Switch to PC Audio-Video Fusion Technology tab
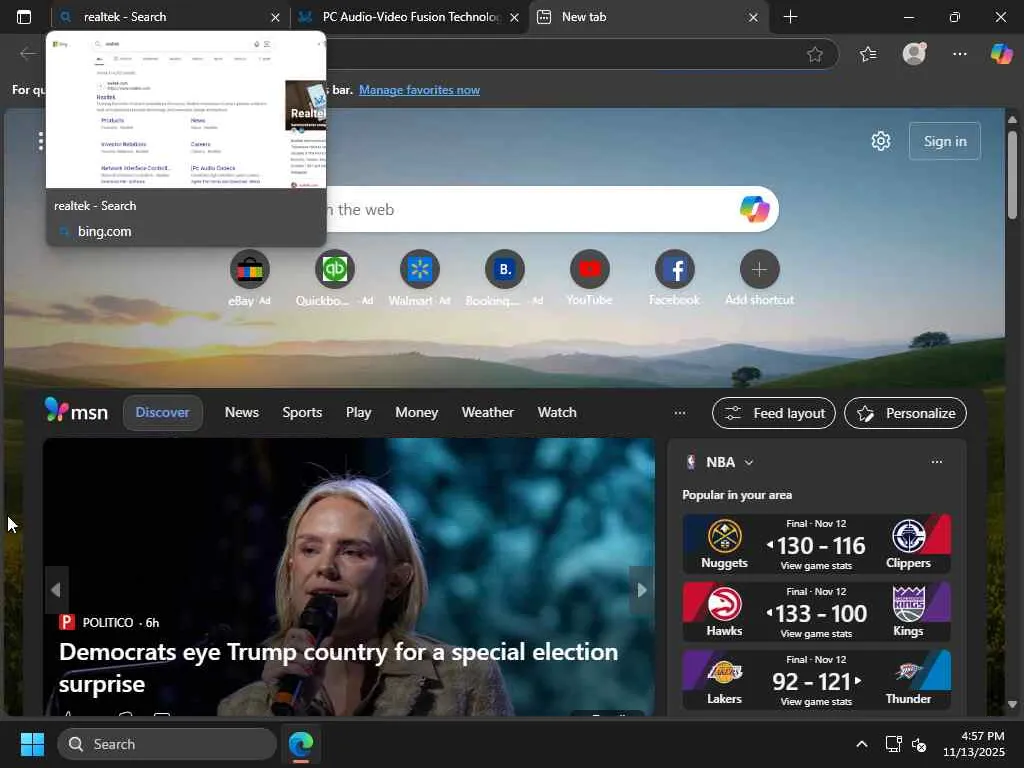This screenshot has height=768, width=1024. pos(409,17)
